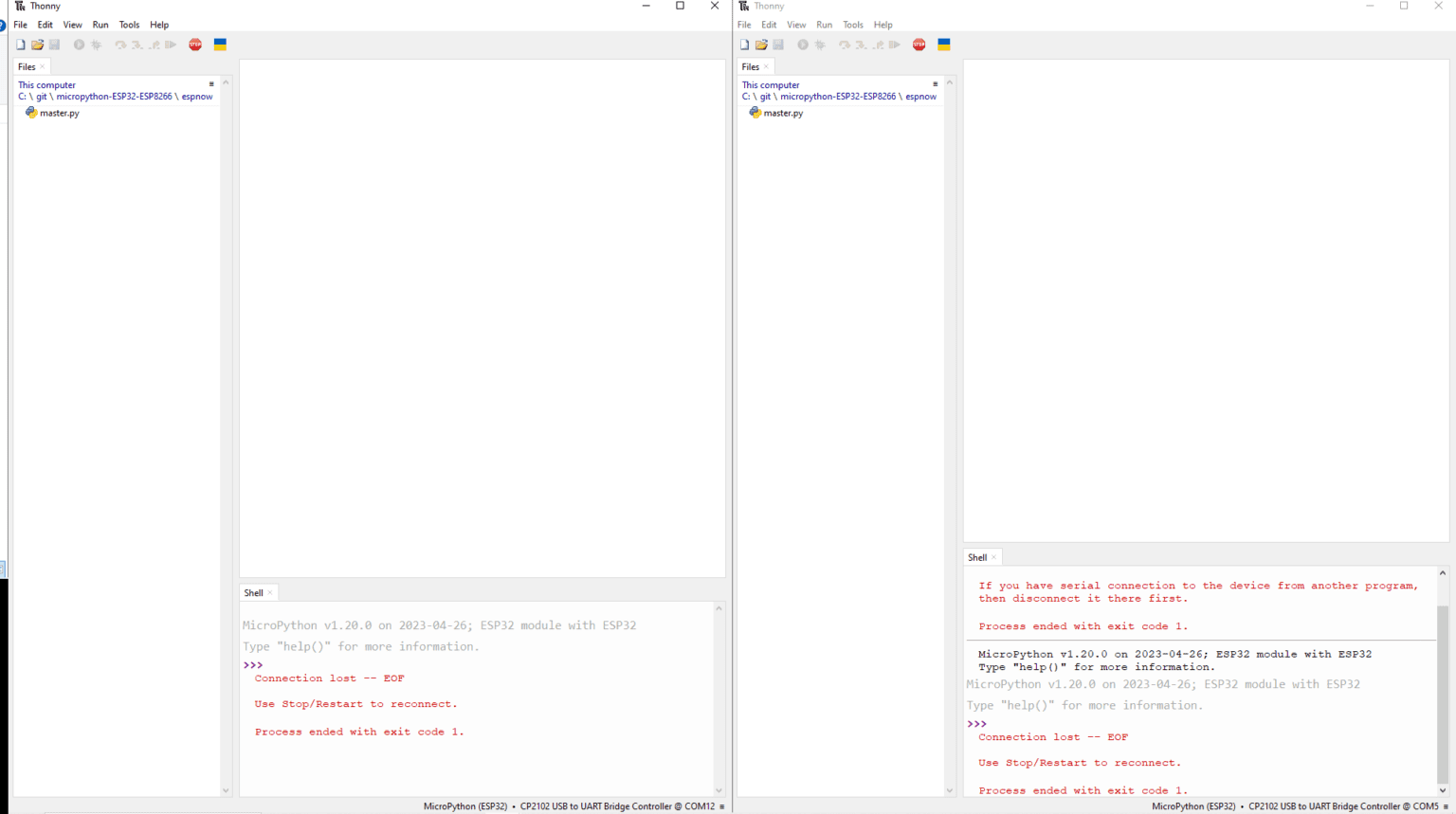Viewport: 1456px width, 814px height.
Task: Open the Tools menu in the COM12 window
Action: click(x=129, y=25)
